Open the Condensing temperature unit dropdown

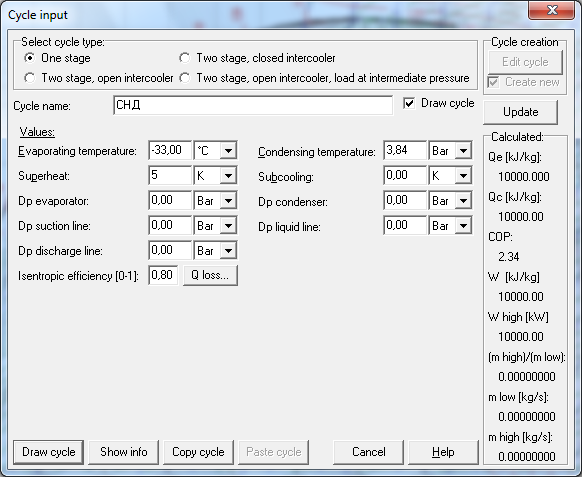click(463, 151)
